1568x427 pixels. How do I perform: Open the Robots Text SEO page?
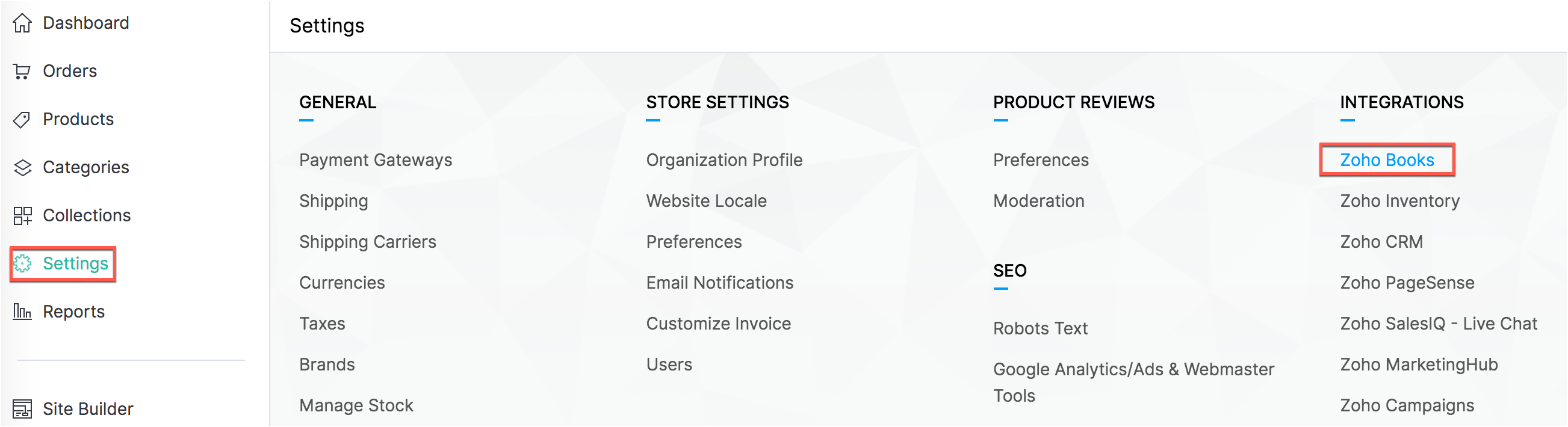tap(1041, 328)
